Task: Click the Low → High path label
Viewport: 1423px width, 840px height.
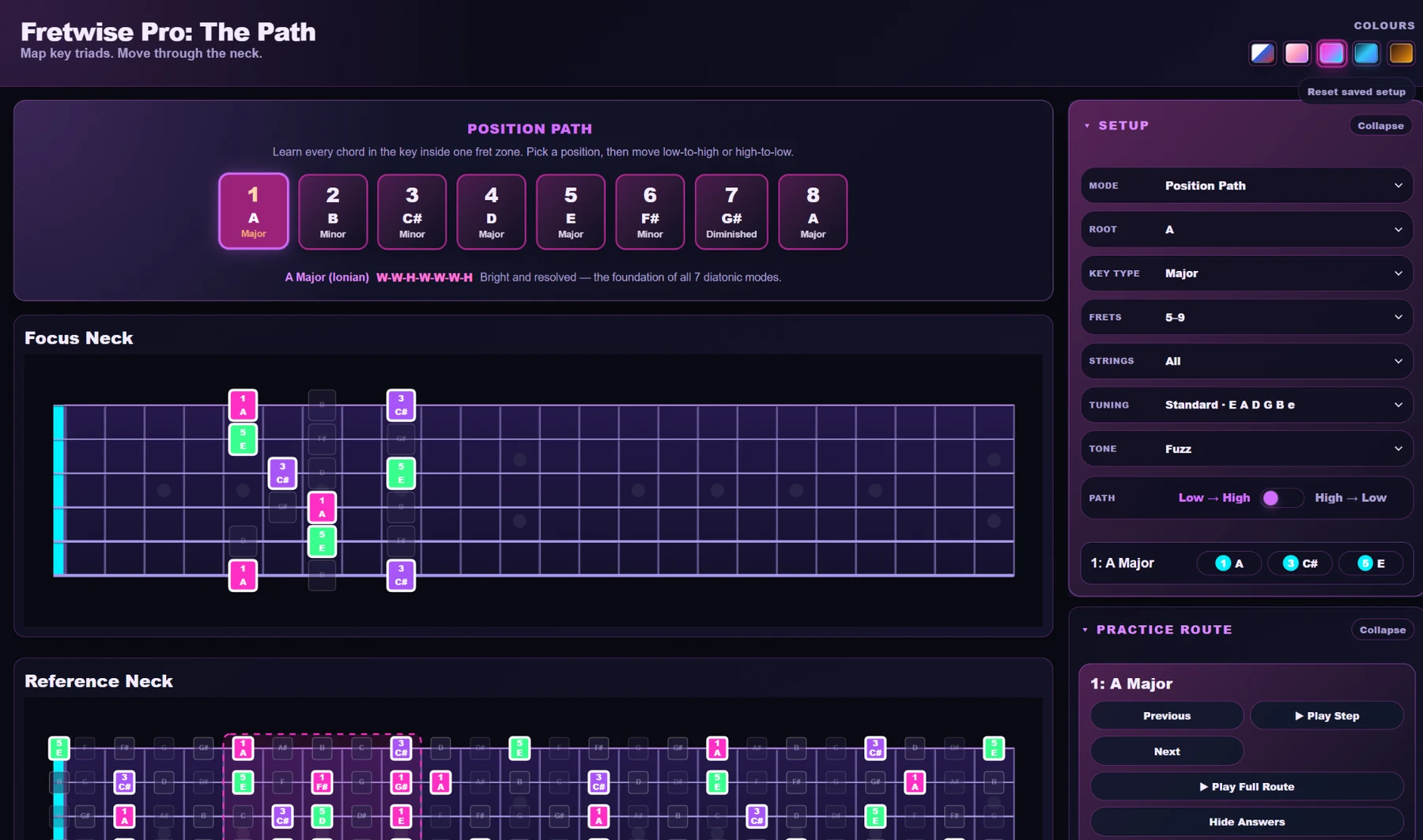Action: (x=1214, y=498)
